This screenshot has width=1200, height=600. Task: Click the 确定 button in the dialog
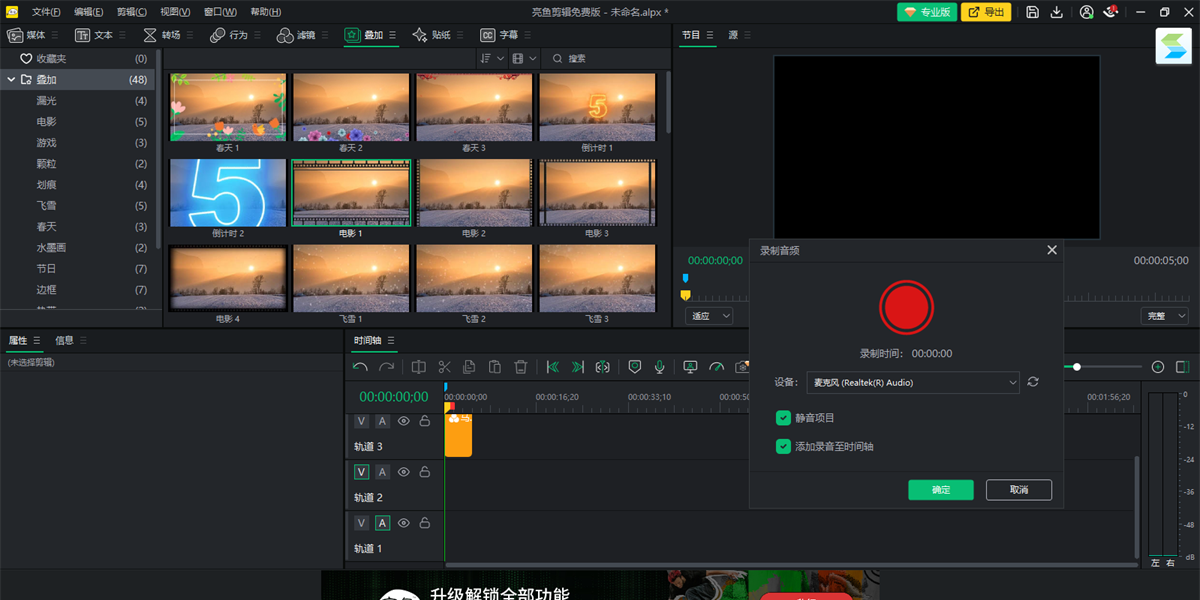point(940,490)
